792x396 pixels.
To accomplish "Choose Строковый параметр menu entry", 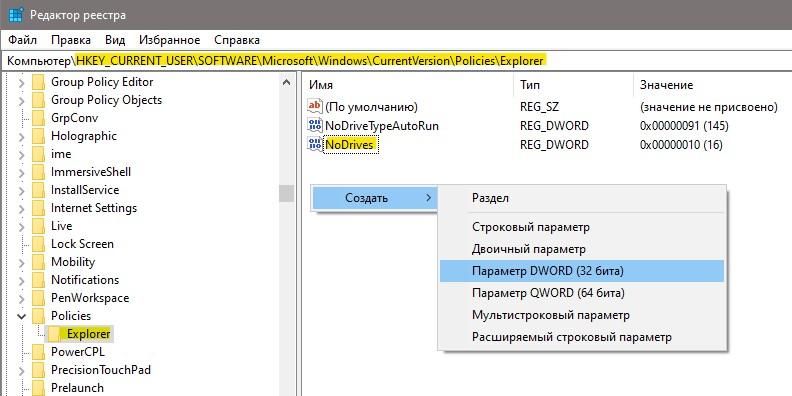I will point(582,227).
